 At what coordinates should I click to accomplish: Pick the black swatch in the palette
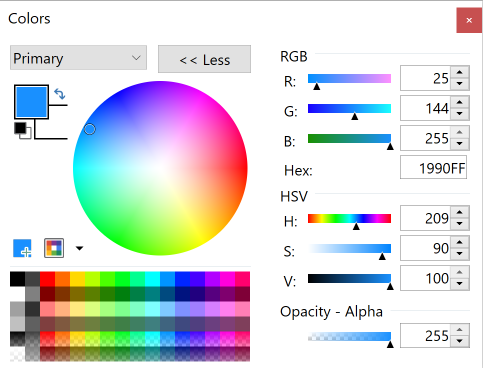coord(17,279)
